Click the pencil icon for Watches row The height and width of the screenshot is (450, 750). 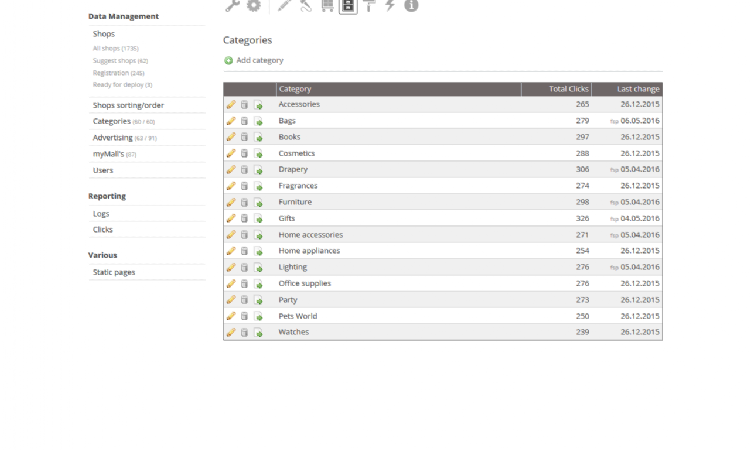[231, 332]
